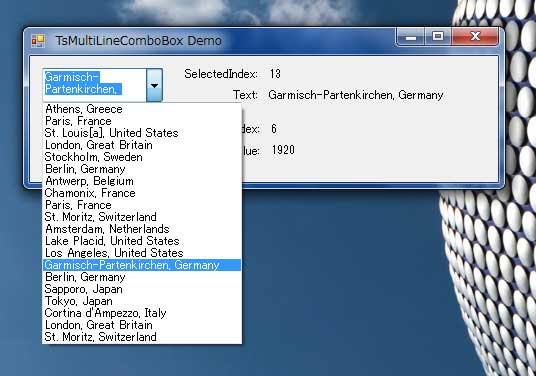Choose the Berlin, Germany entry above Sapporo

pos(142,277)
